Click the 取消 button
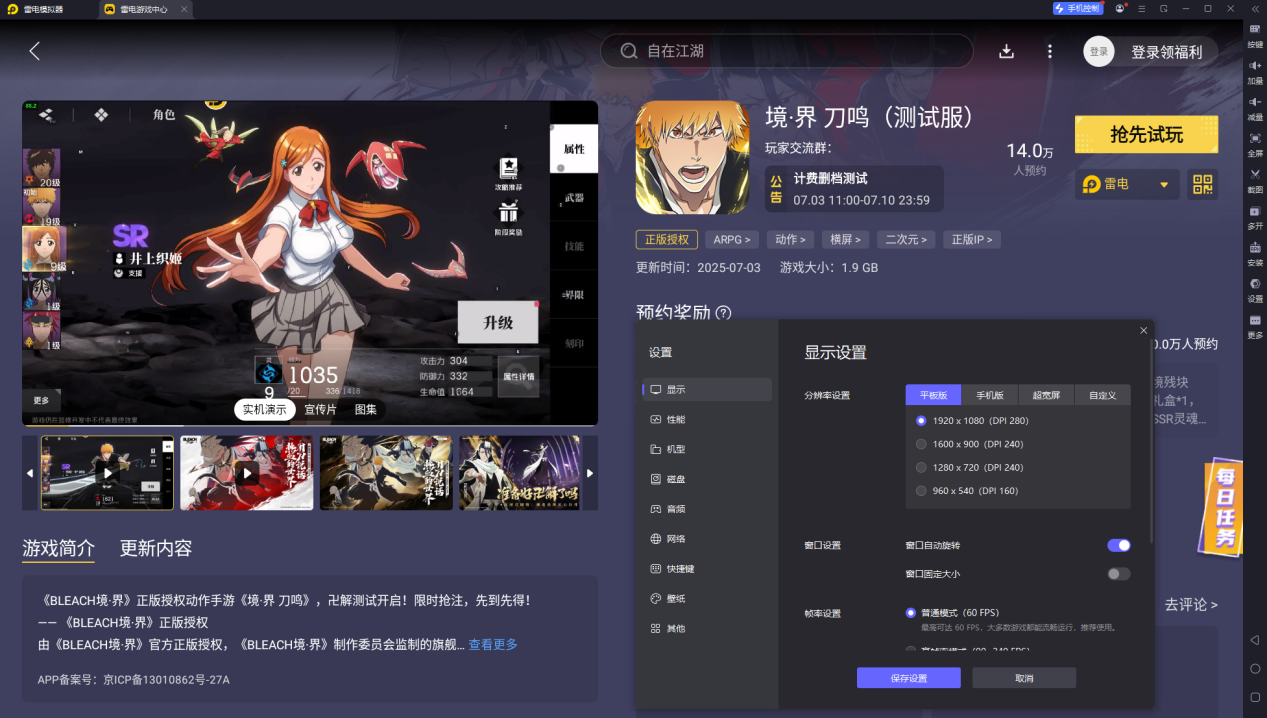The width and height of the screenshot is (1267, 718). pos(1024,678)
